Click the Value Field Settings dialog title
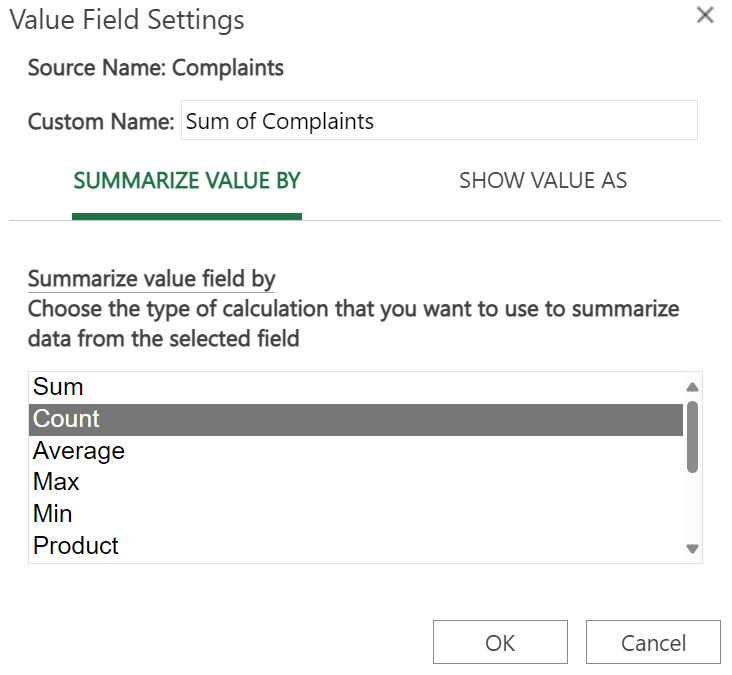The height and width of the screenshot is (675, 732). 127,20
